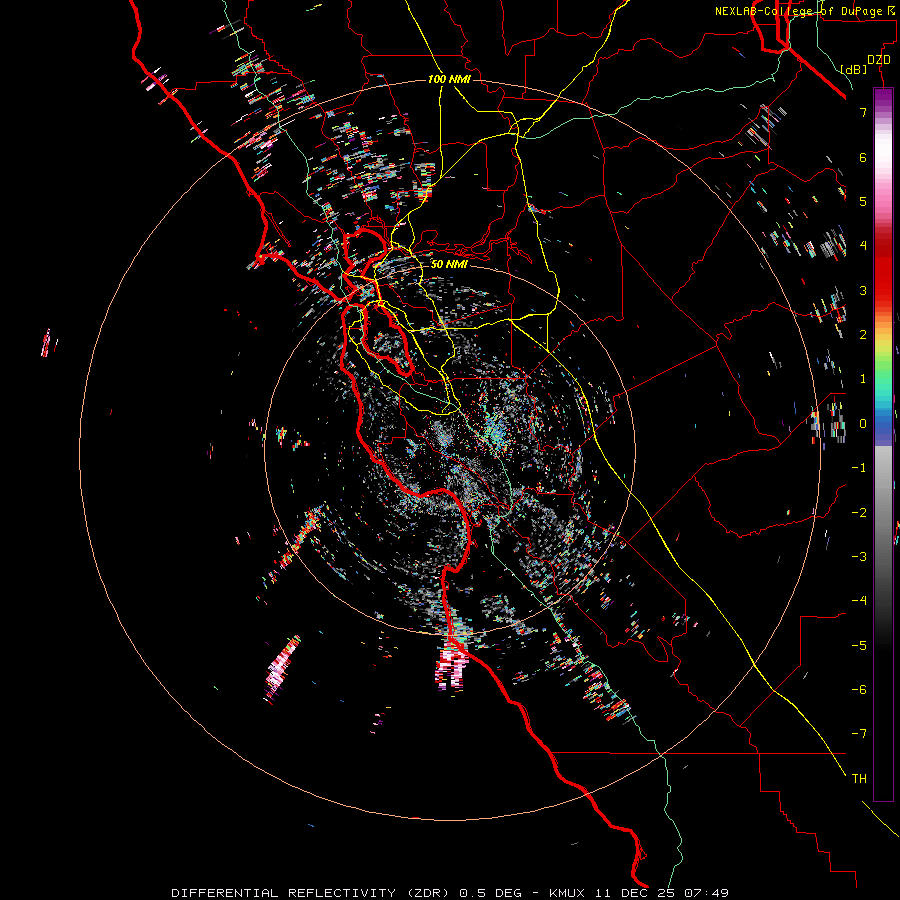Select the positive "6" color scale label
This screenshot has width=900, height=900.
(x=863, y=157)
